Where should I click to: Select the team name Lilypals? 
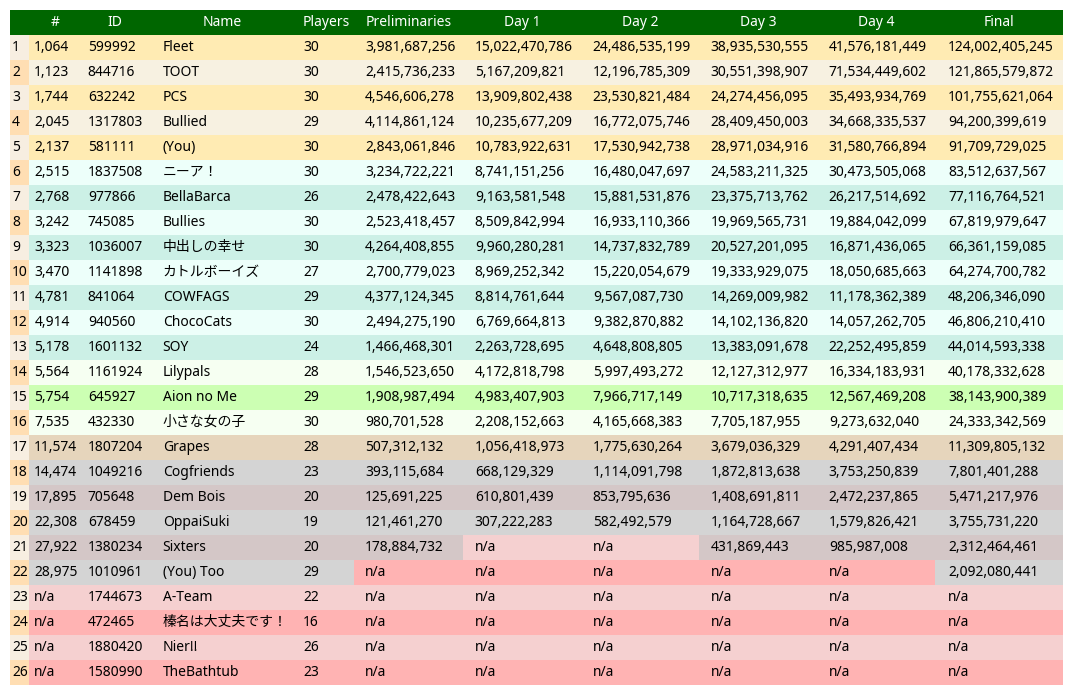point(187,372)
